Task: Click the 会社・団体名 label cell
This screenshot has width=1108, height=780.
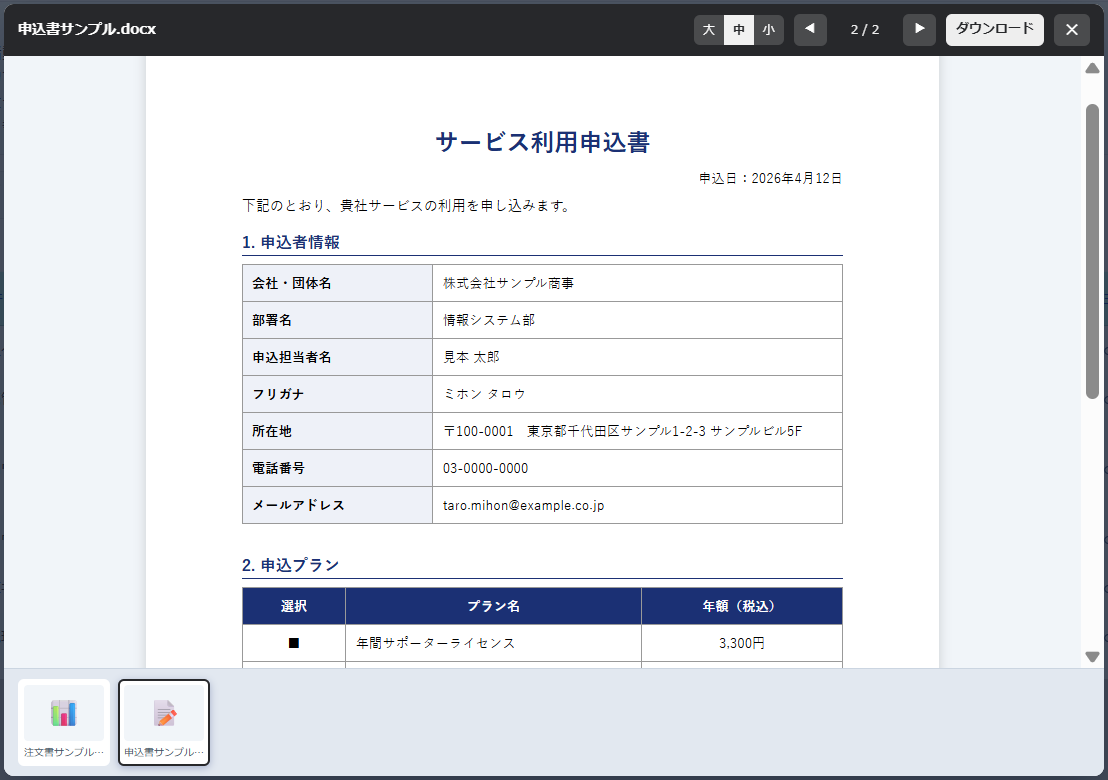Action: click(337, 283)
